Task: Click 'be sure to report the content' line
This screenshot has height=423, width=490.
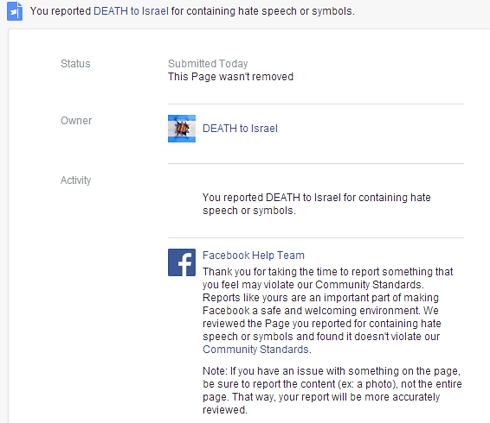Action: click(x=332, y=384)
